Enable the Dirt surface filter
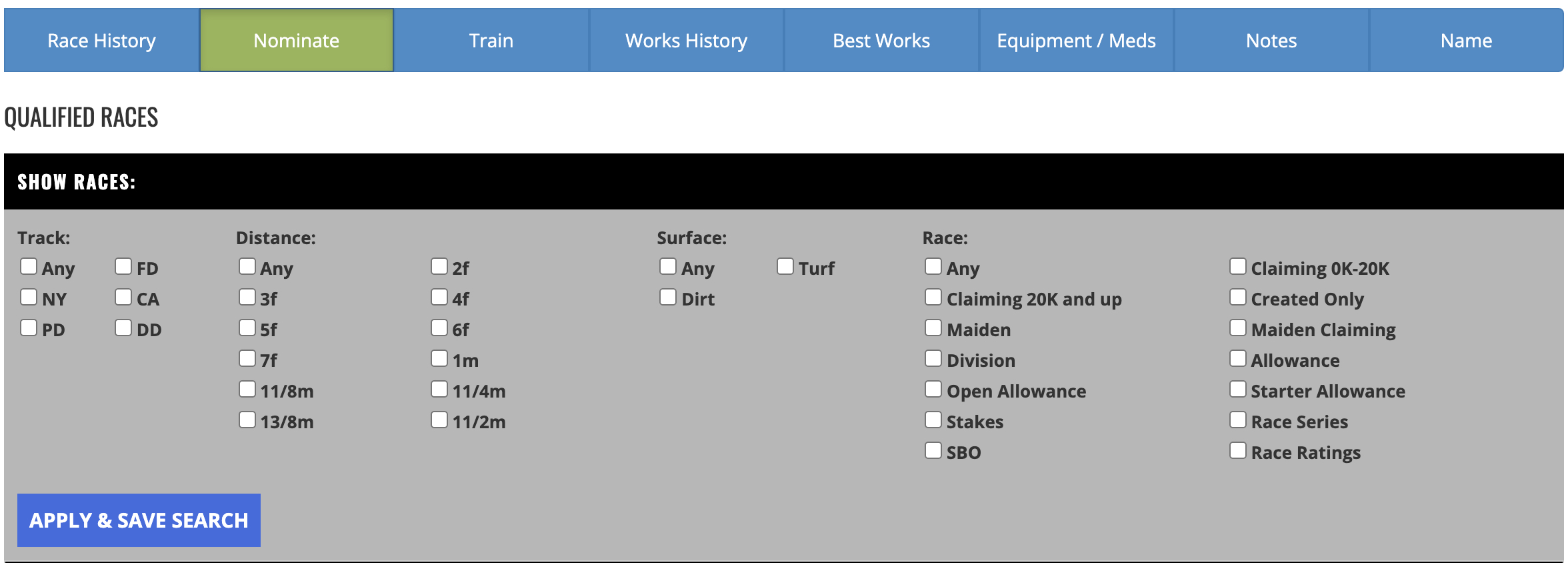The width and height of the screenshot is (1568, 563). pos(668,298)
